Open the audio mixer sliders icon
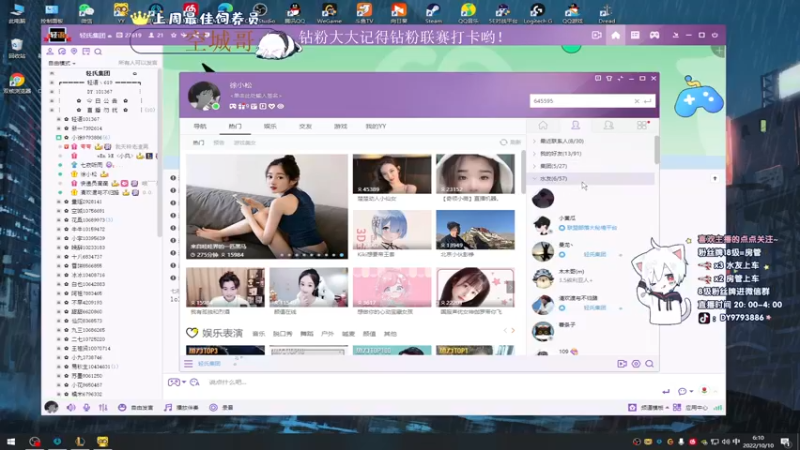 [x=103, y=407]
